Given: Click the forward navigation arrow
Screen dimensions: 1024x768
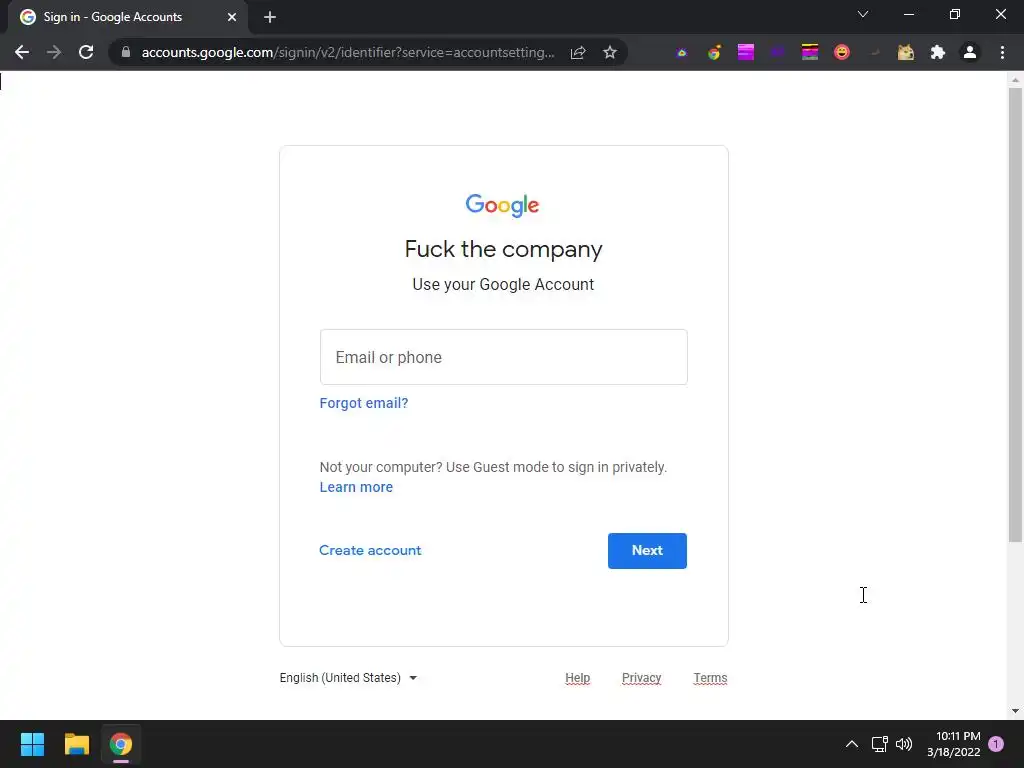Looking at the screenshot, I should [x=54, y=52].
